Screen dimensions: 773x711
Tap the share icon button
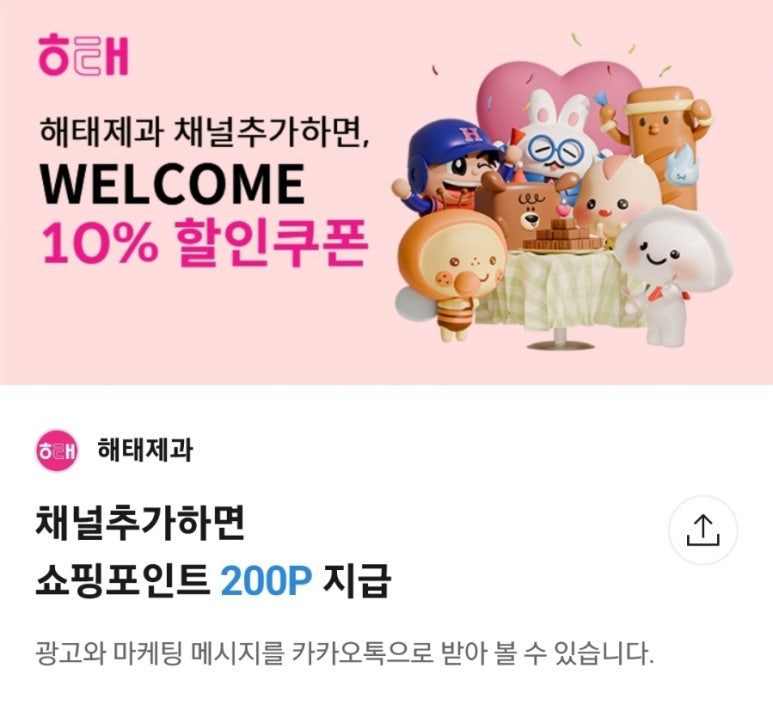point(703,530)
